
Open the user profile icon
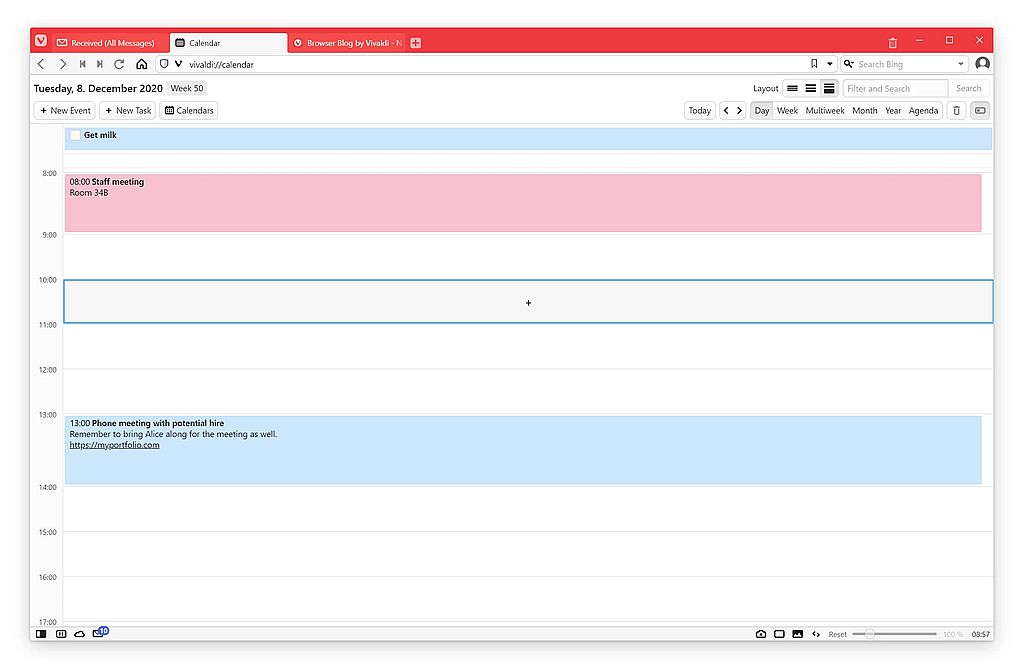[x=982, y=63]
